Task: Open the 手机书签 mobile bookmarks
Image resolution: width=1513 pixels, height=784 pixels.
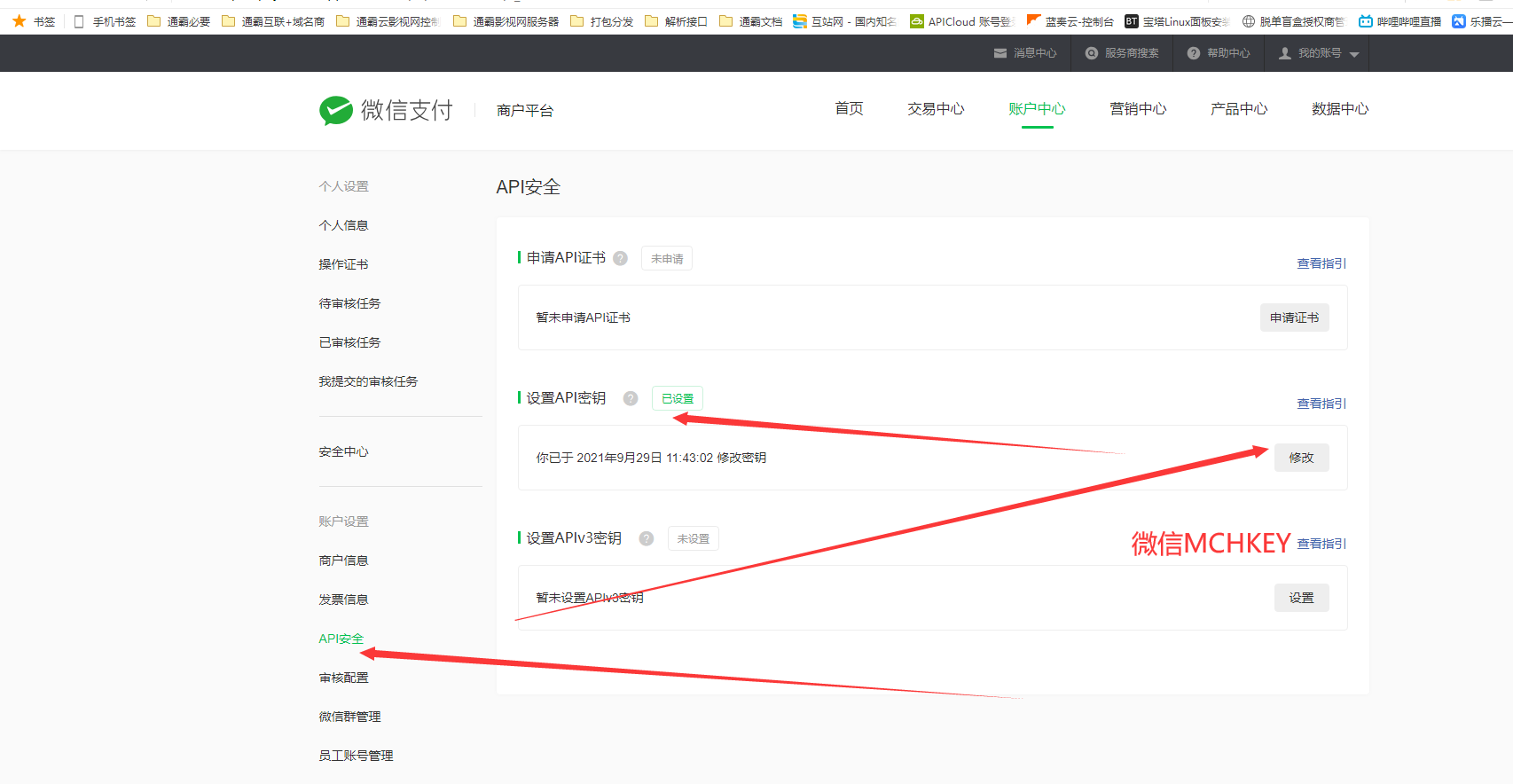Action: pyautogui.click(x=105, y=21)
